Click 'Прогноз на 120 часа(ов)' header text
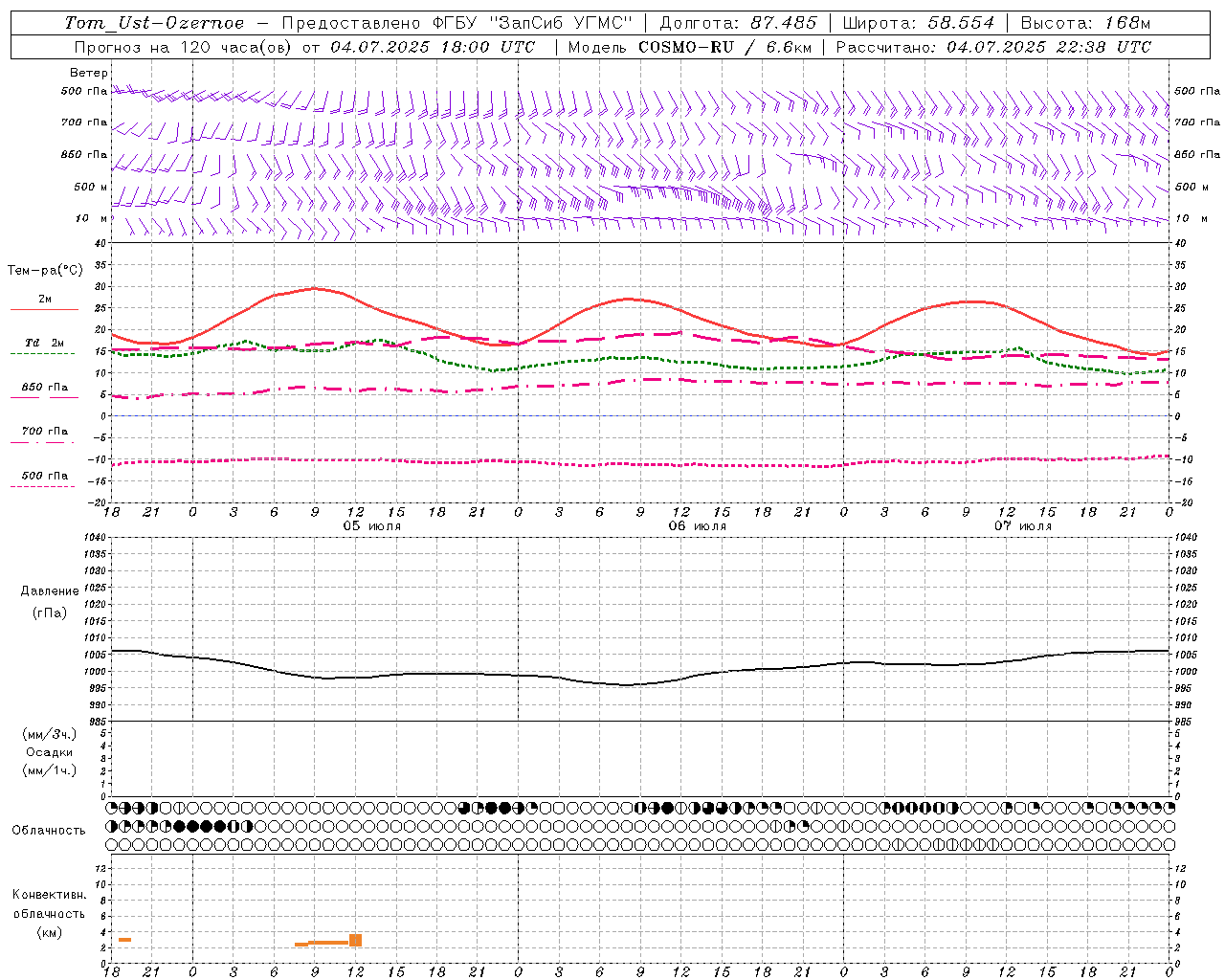 (x=184, y=47)
